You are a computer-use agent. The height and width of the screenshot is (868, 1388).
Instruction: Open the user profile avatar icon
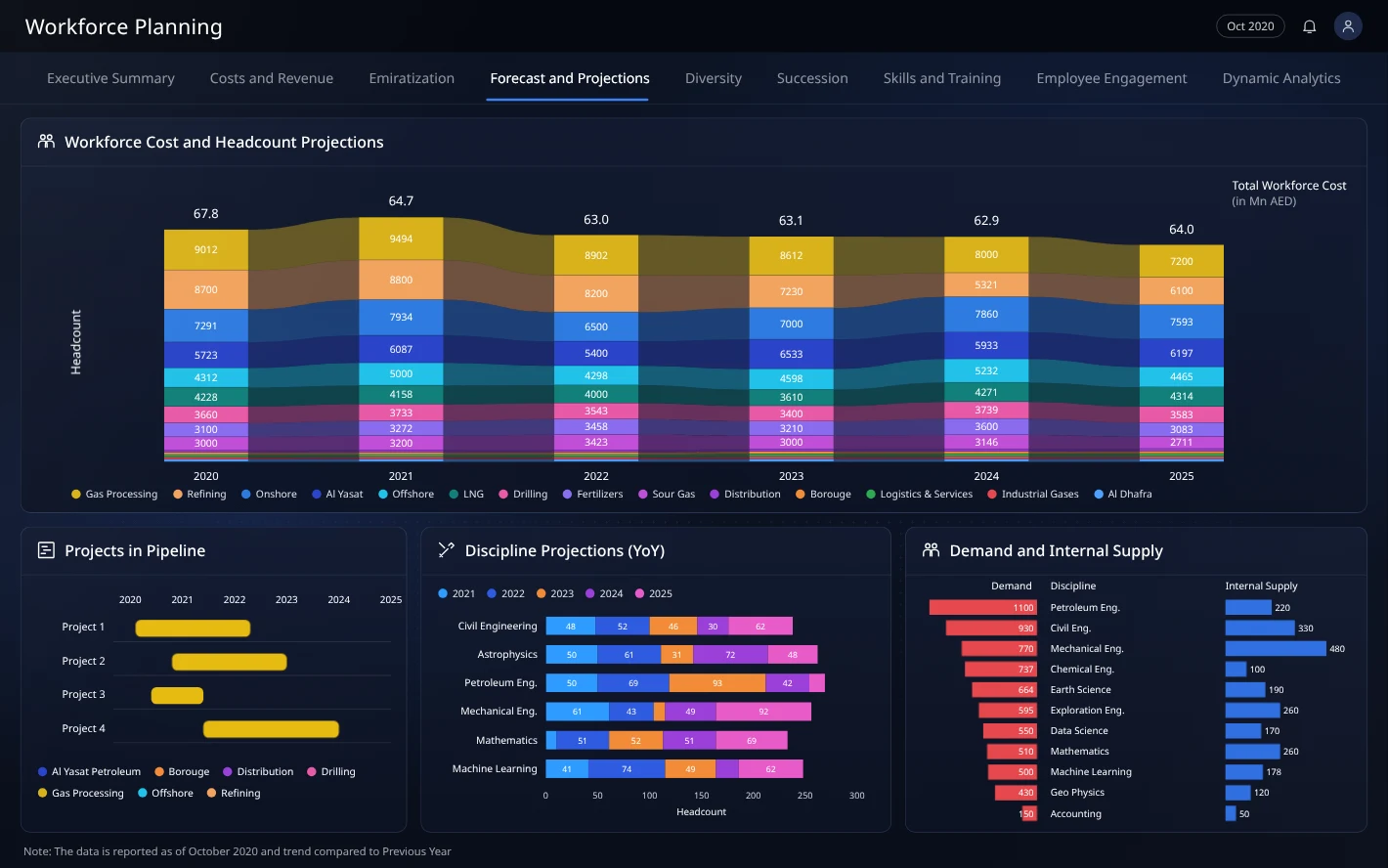[1348, 26]
